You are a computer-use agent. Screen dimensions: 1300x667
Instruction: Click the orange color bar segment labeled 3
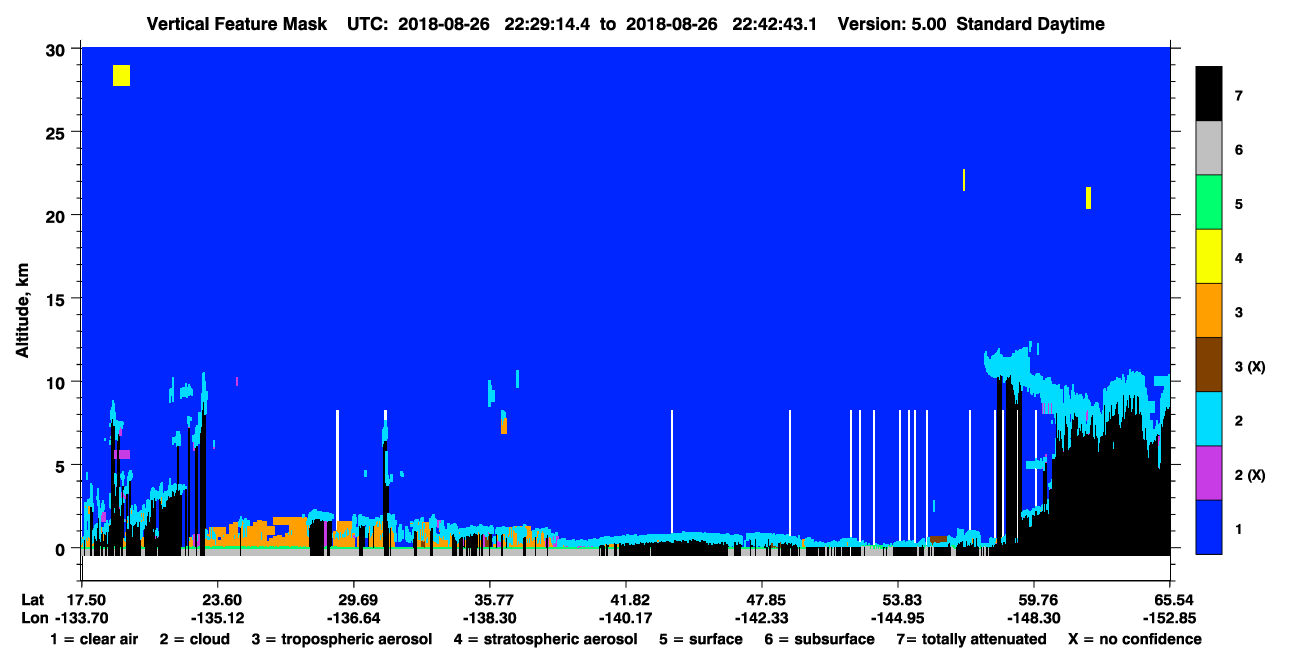[x=1209, y=311]
